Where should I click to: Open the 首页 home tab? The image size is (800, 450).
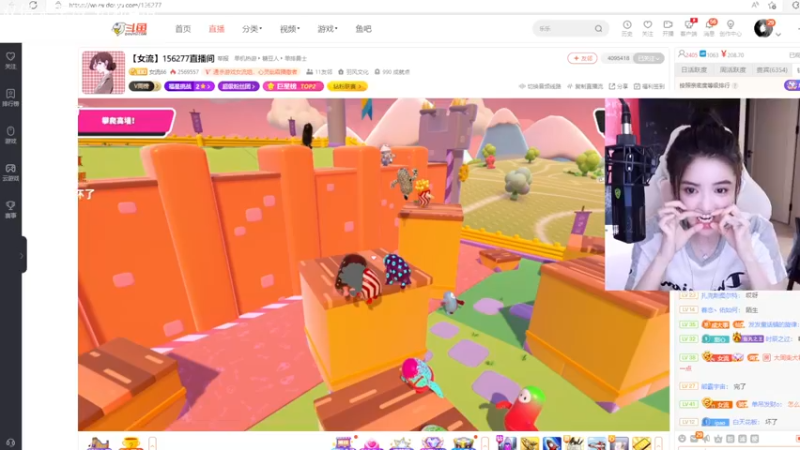click(x=183, y=29)
